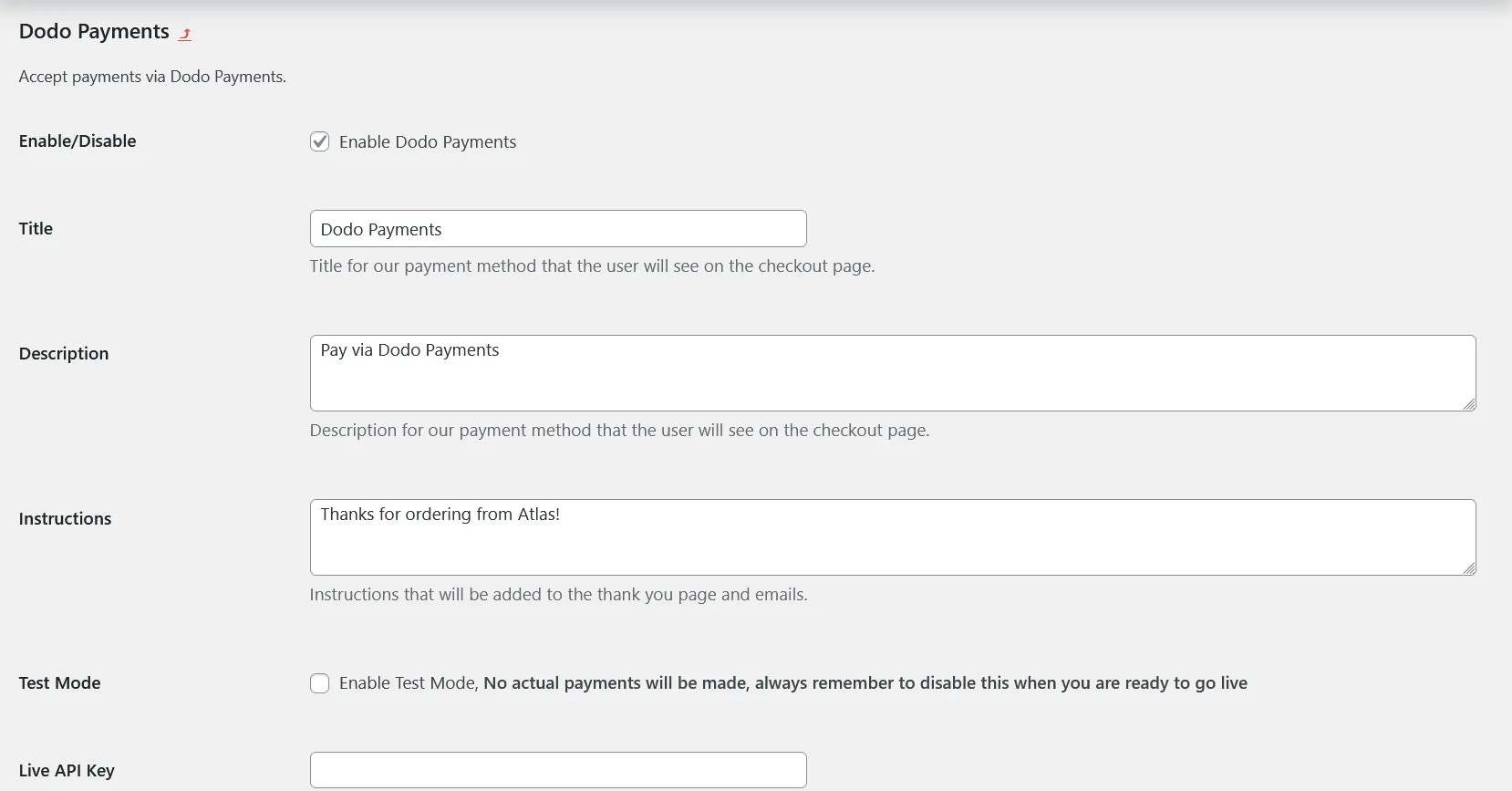This screenshot has width=1512, height=791.
Task: Enable the Test Mode checkbox
Action: click(319, 683)
